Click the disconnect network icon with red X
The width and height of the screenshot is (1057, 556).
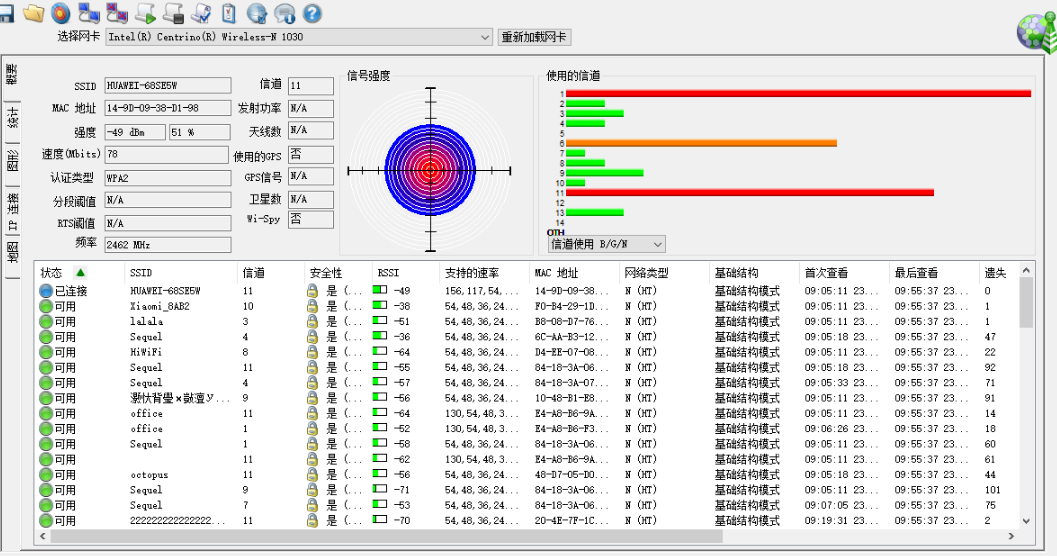pyautogui.click(x=117, y=13)
